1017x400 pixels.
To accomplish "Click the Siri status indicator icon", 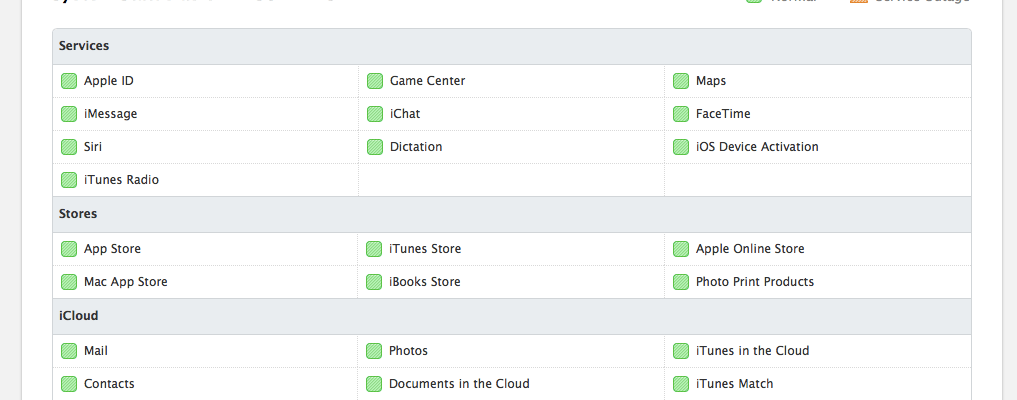I will [x=69, y=147].
